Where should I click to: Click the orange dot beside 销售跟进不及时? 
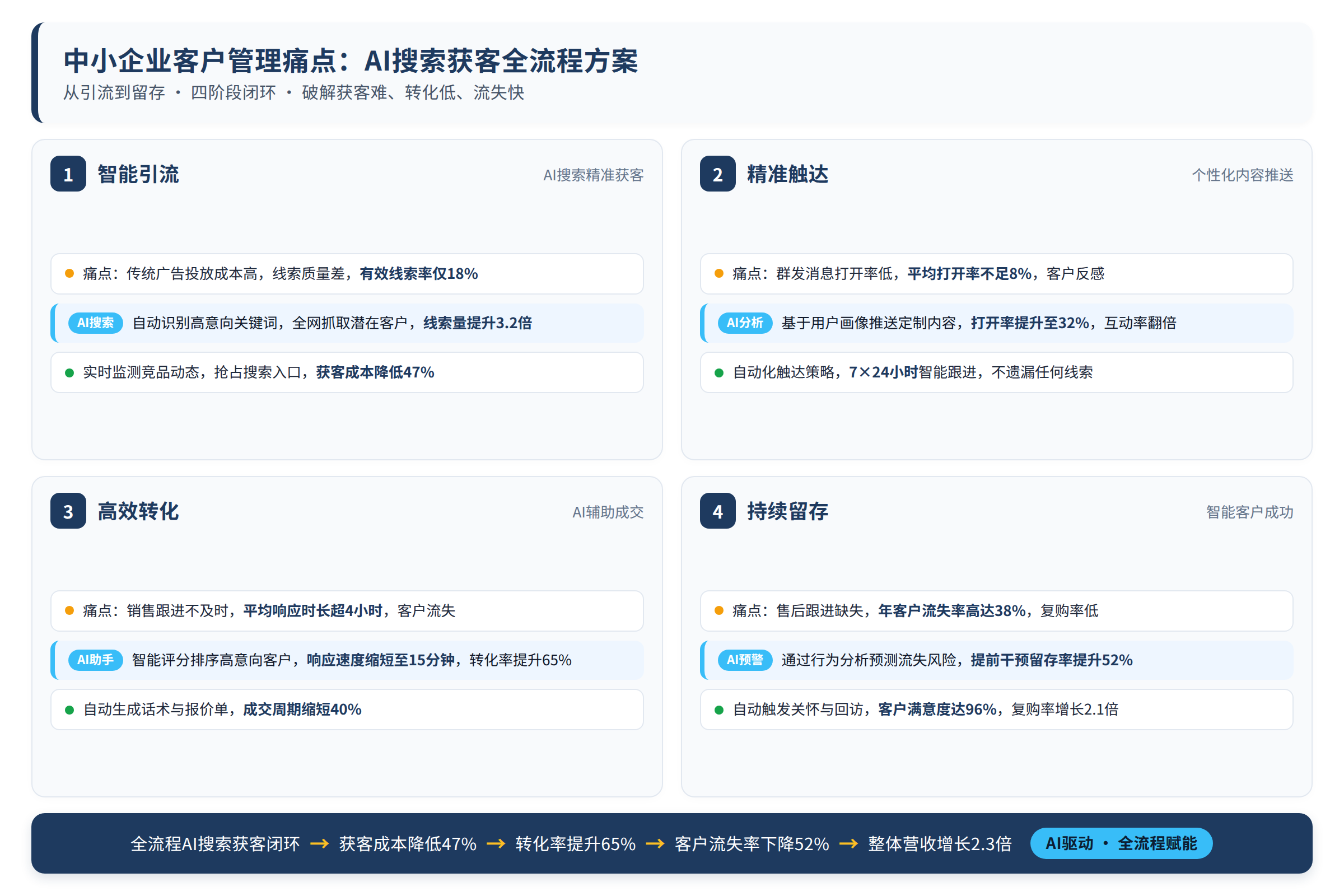(69, 611)
